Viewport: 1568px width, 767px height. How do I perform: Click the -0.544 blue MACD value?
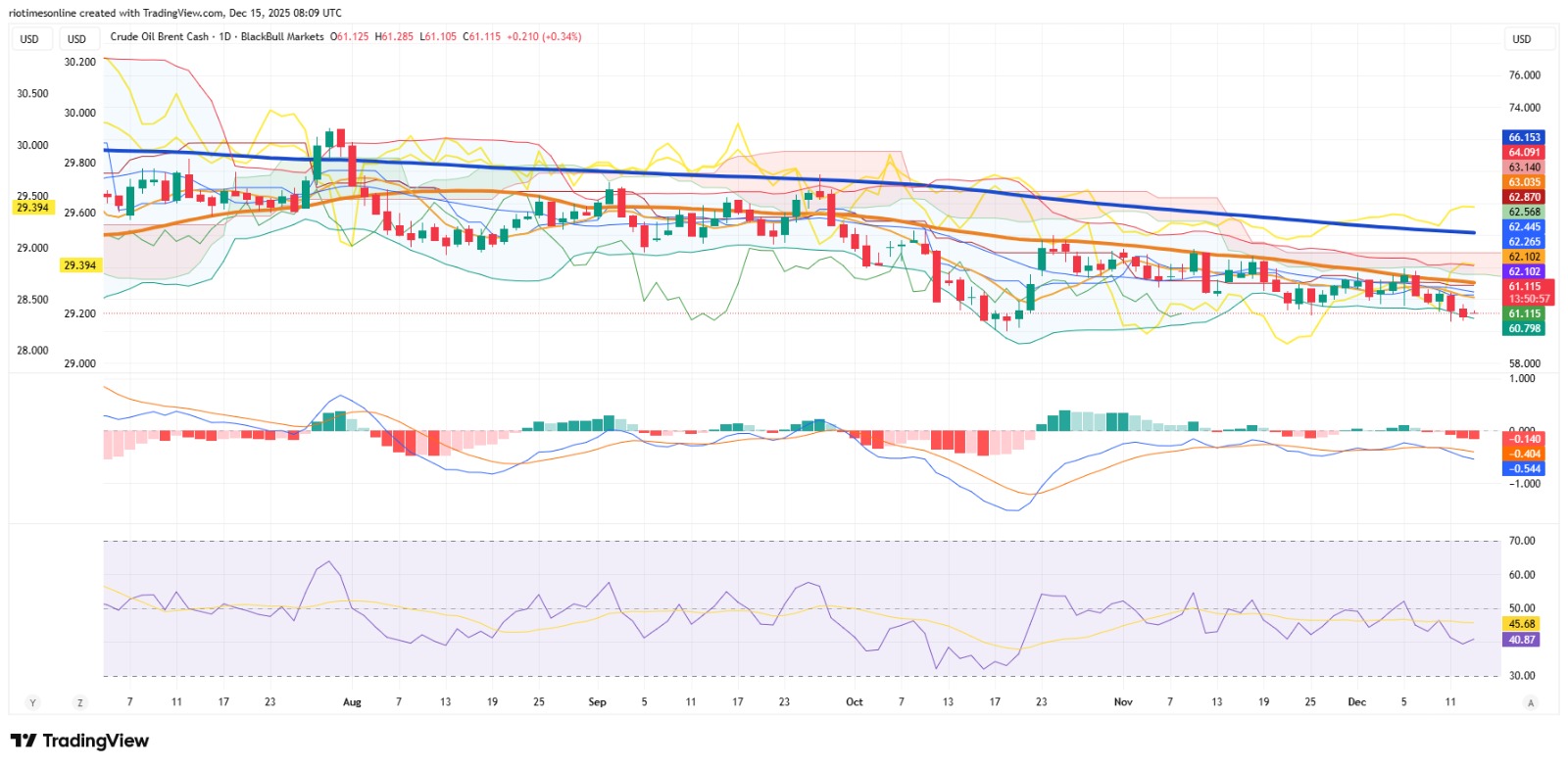(1524, 468)
